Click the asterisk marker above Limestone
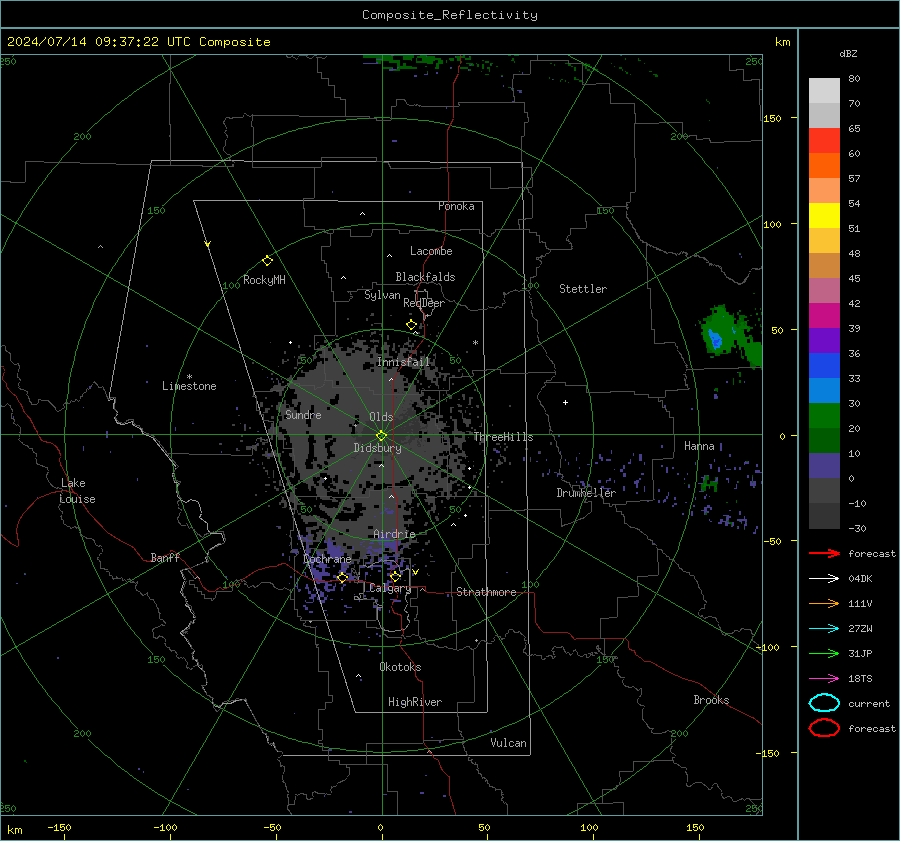 click(x=189, y=377)
